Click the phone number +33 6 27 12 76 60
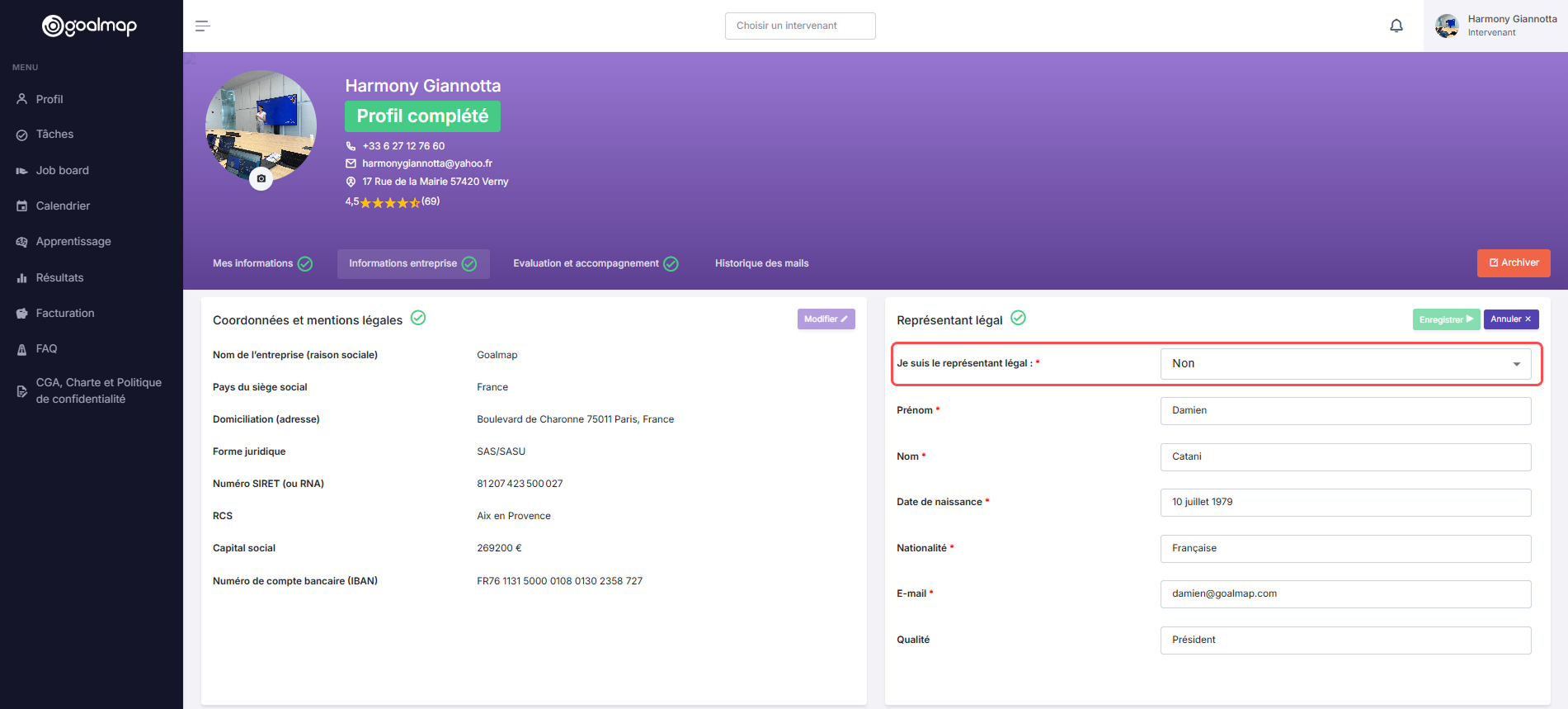 click(x=403, y=146)
